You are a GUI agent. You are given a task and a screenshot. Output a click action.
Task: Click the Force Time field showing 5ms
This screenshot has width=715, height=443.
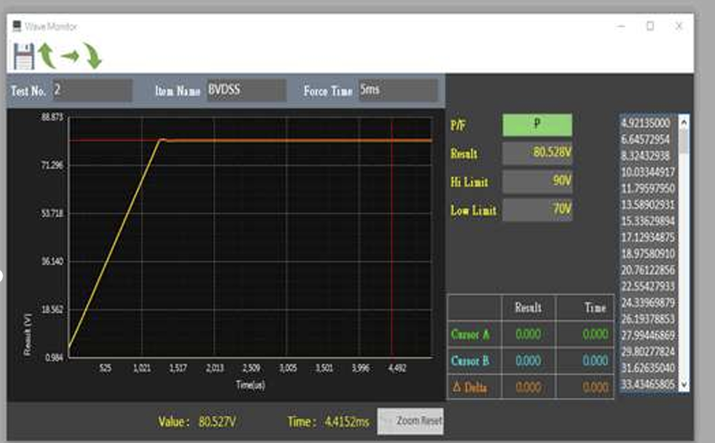pos(398,90)
